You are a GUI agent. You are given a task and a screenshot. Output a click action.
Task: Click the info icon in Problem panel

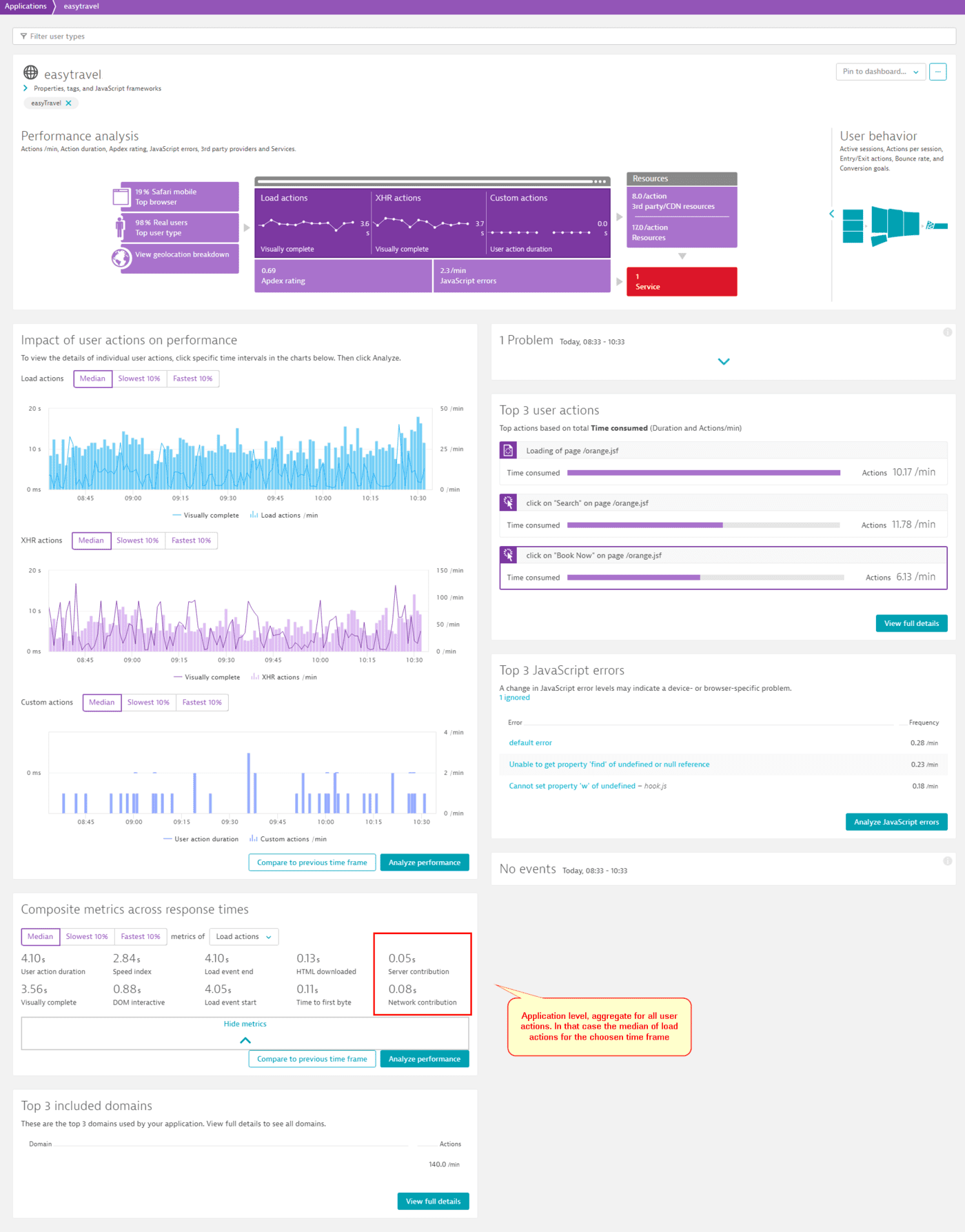[x=947, y=332]
